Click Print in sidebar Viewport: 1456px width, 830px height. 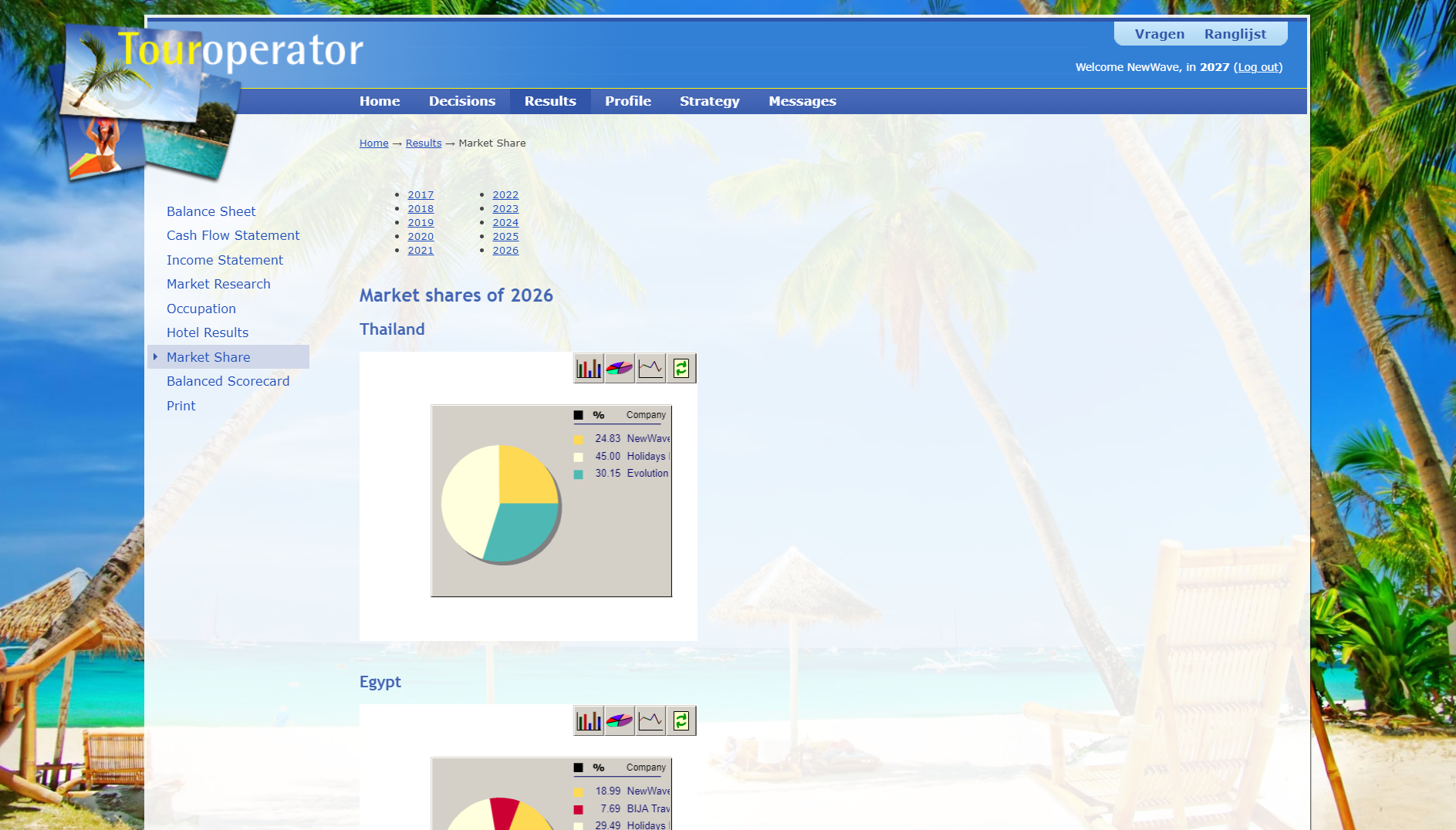pos(181,406)
